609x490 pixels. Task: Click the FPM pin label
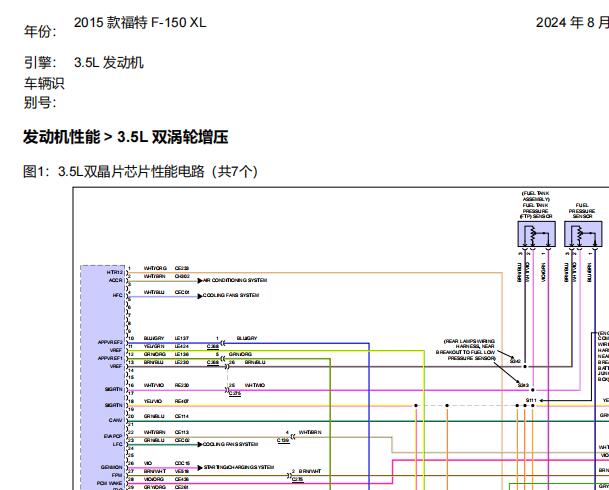coord(117,475)
